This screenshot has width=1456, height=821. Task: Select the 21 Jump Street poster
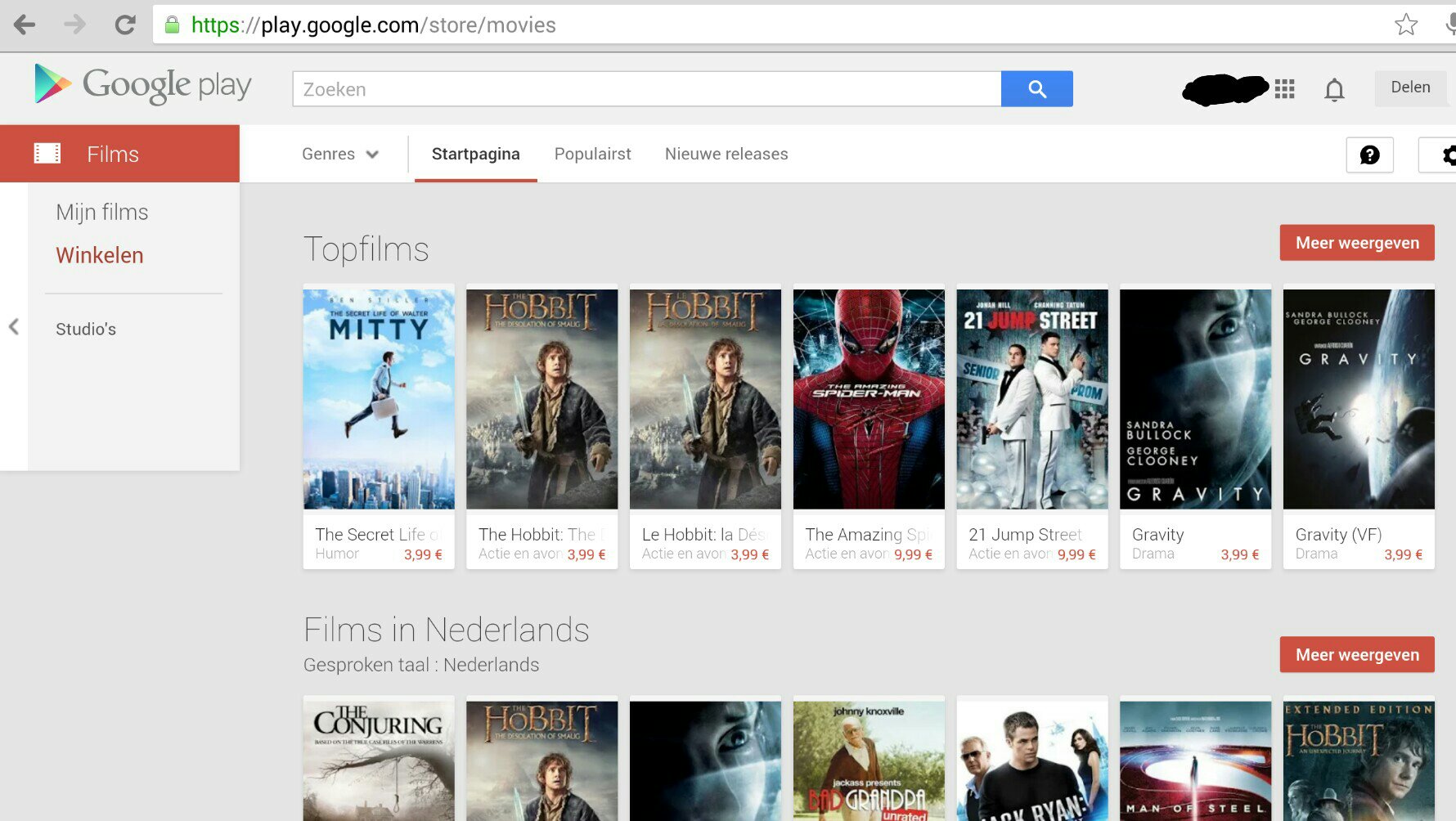pos(1031,399)
